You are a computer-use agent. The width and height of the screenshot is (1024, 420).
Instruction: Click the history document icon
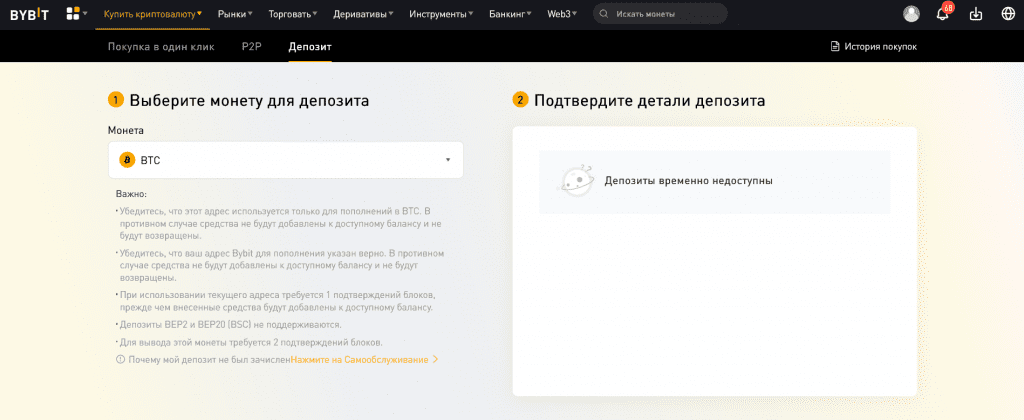(x=834, y=46)
